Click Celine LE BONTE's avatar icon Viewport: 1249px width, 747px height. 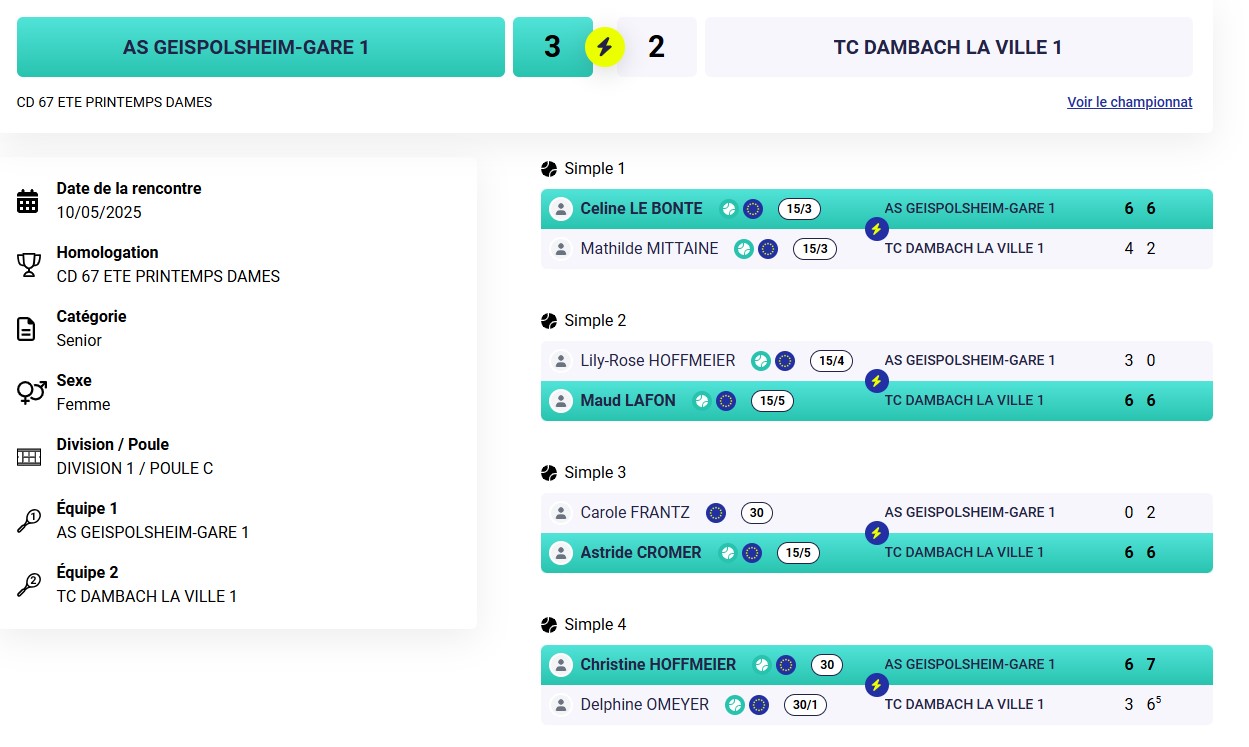pyautogui.click(x=561, y=209)
